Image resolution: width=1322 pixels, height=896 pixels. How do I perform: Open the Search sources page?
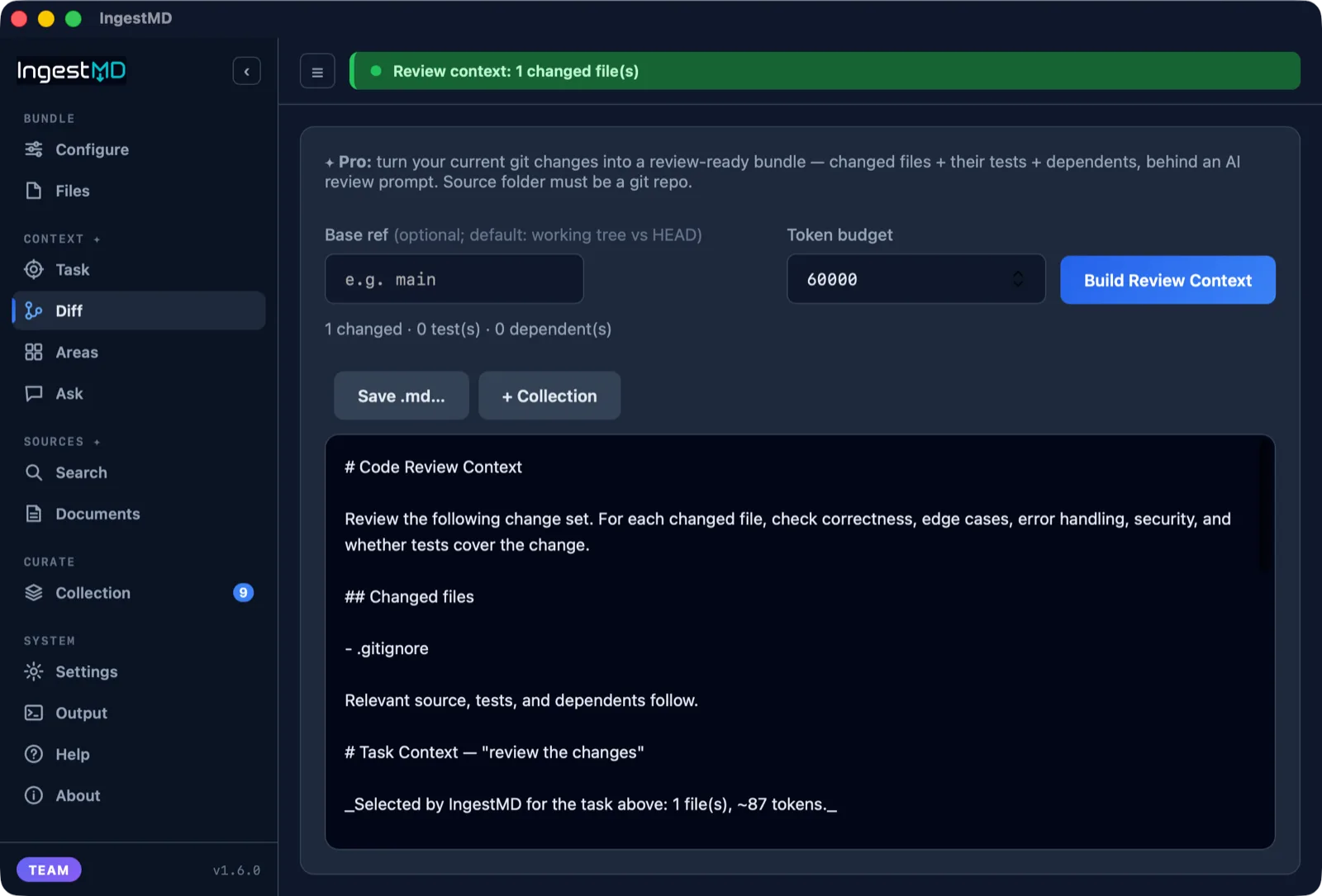(139, 473)
